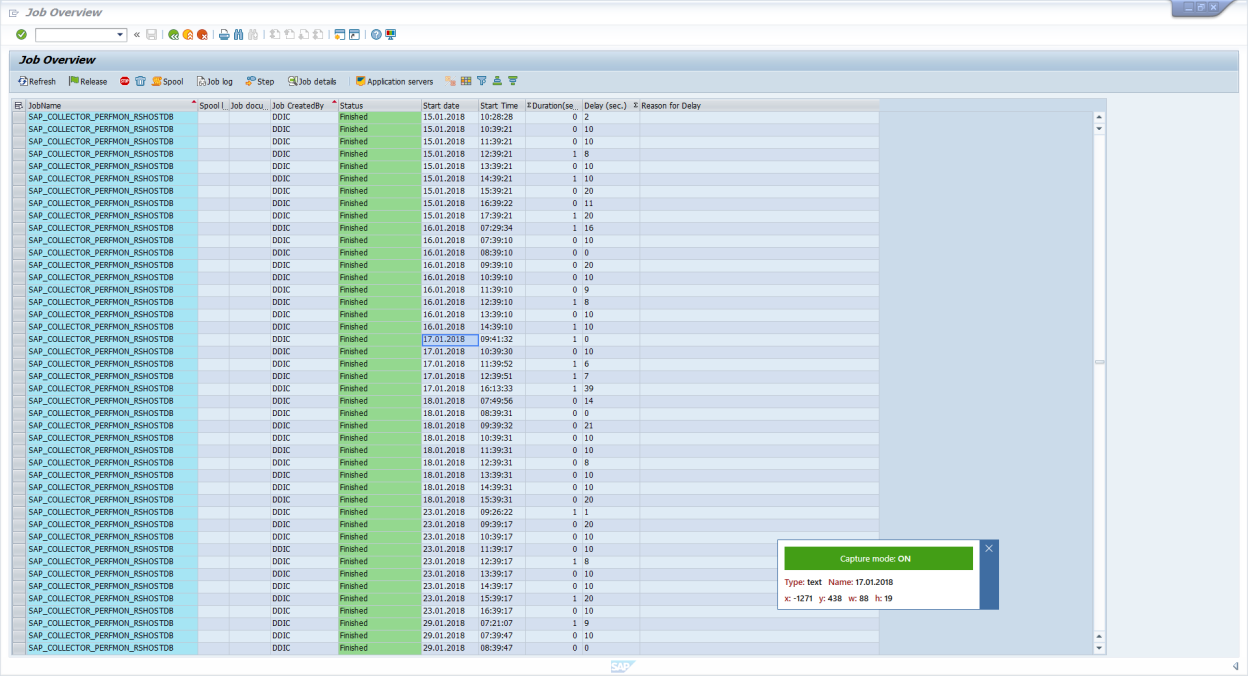
Task: Select the row starting at 10:28:28
Action: [x=18, y=117]
